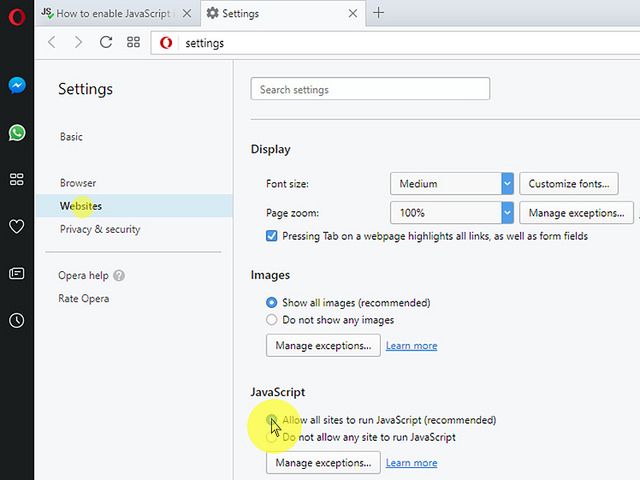Click into the Search settings field
Screen dimensions: 640x480
pos(370,90)
